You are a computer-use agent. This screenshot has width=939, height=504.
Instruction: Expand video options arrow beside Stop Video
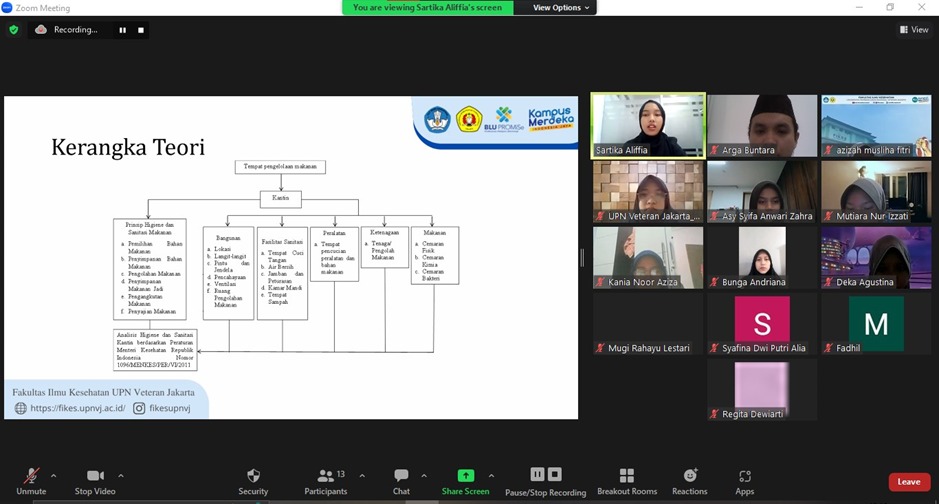(121, 475)
